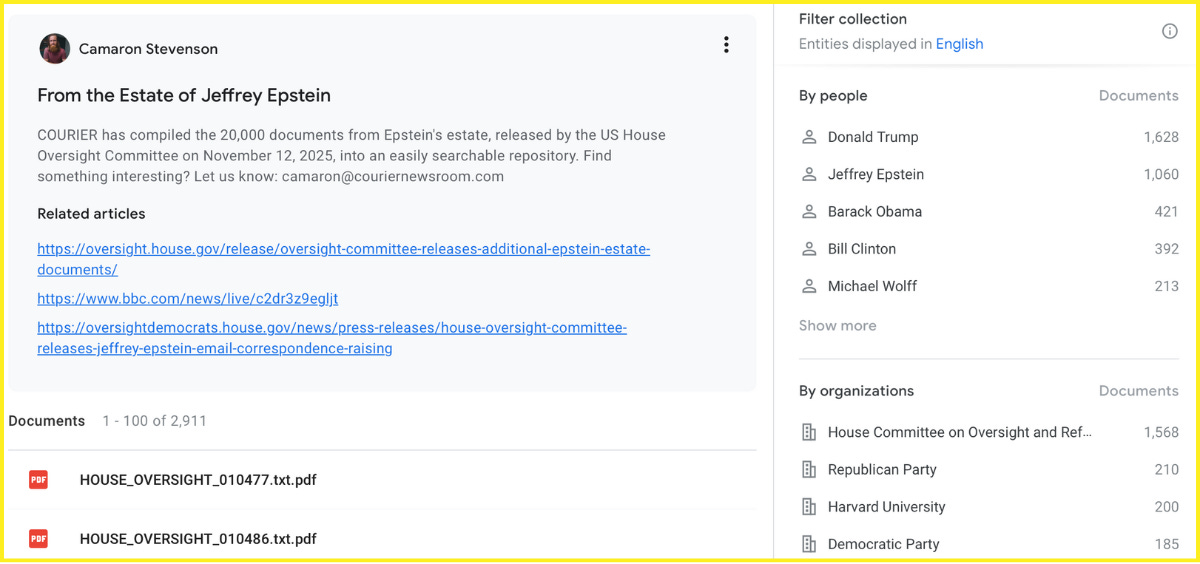
Task: Click the PDF icon for HOUSE_OVERSIGHT_010477.txt.pdf
Action: 38,480
